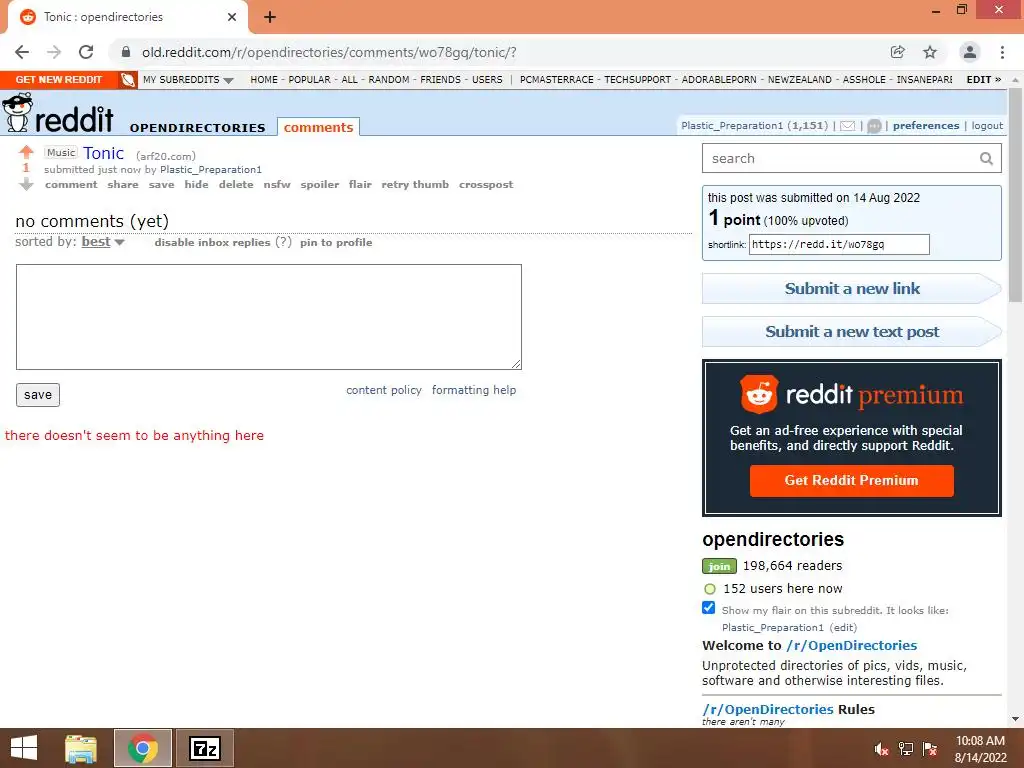The image size is (1024, 768).
Task: Open the chat bubble icon
Action: coord(874,126)
